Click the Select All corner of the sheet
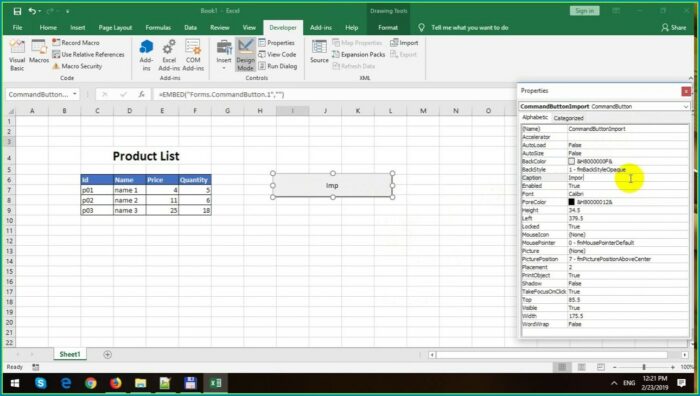The height and width of the screenshot is (396, 700). [x=10, y=111]
